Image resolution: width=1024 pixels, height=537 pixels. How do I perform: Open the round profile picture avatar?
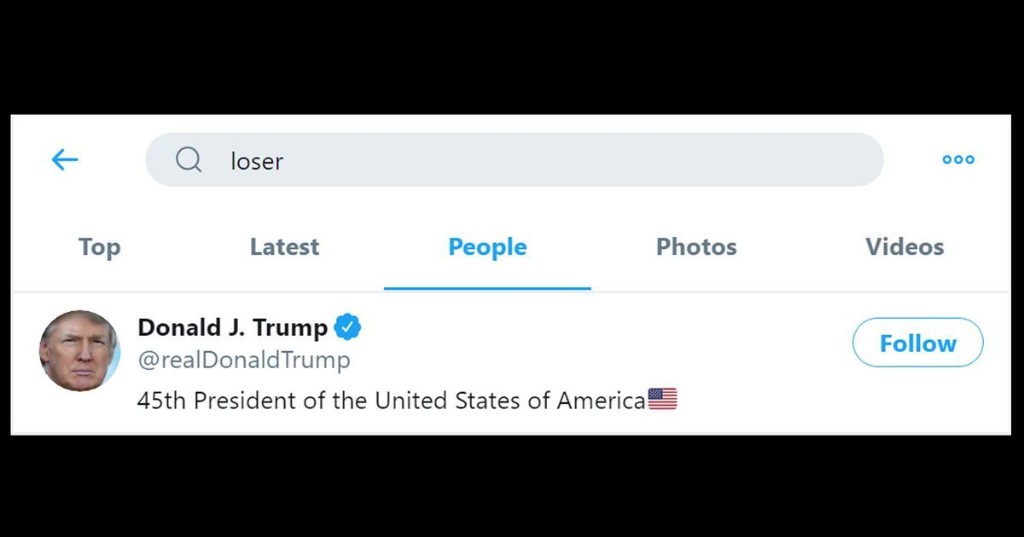[x=79, y=350]
